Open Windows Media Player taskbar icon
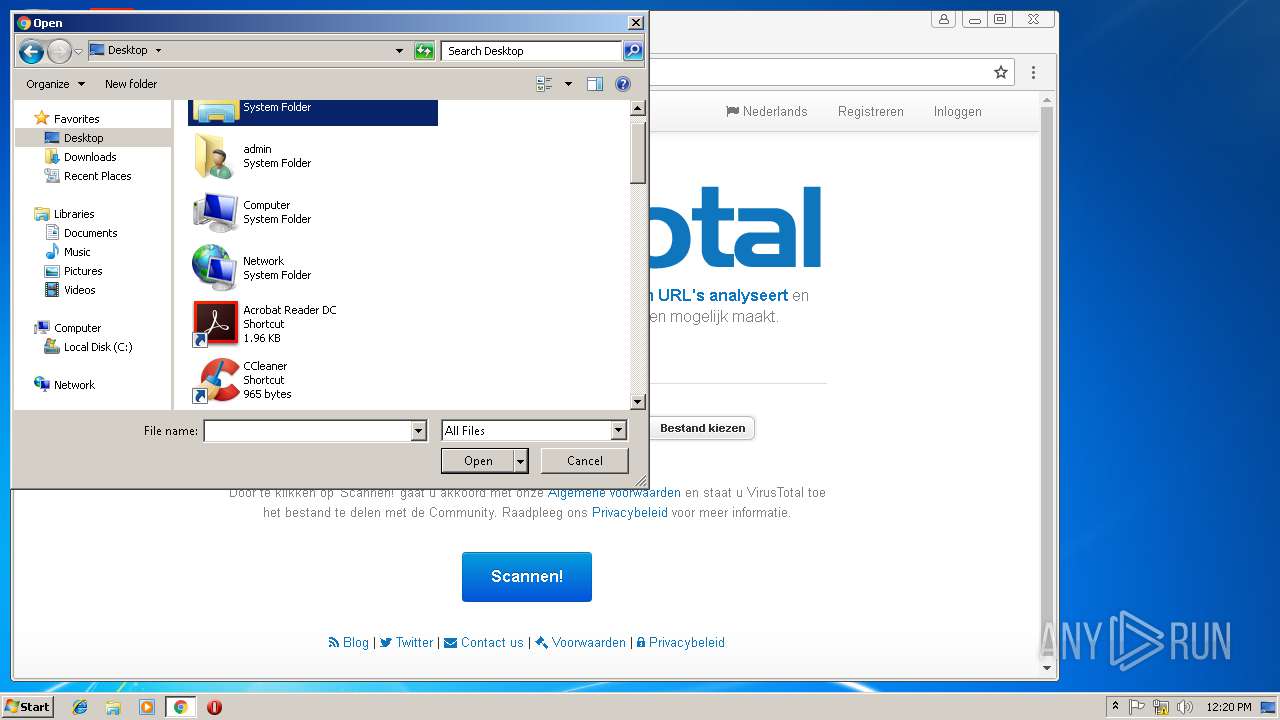The height and width of the screenshot is (720, 1280). click(147, 707)
